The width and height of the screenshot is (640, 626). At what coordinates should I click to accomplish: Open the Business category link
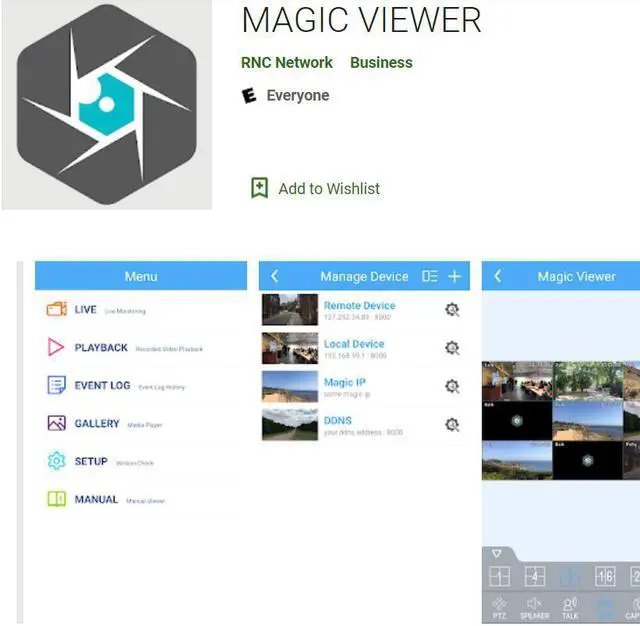(x=381, y=62)
